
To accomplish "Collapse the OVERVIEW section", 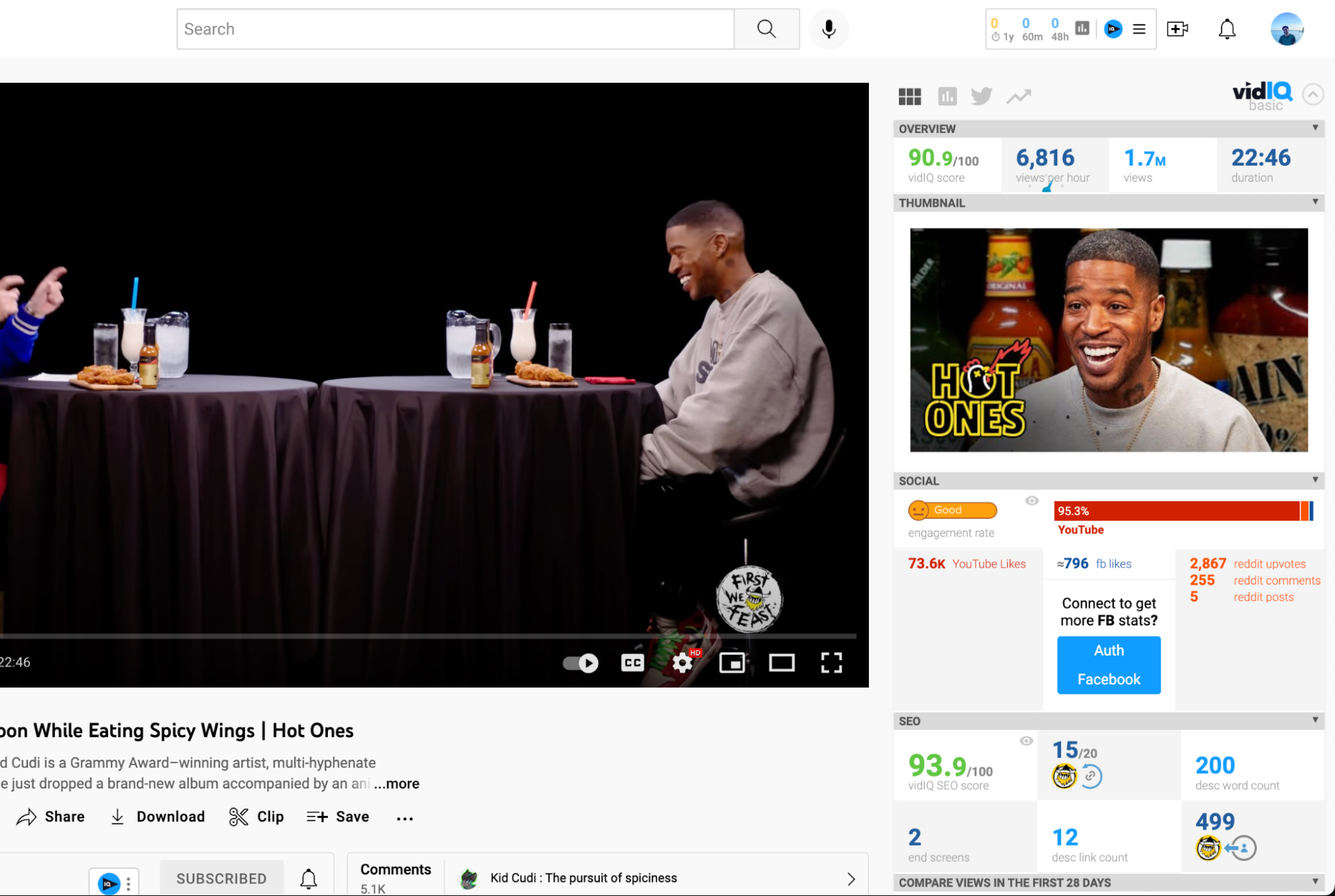I will click(1314, 128).
